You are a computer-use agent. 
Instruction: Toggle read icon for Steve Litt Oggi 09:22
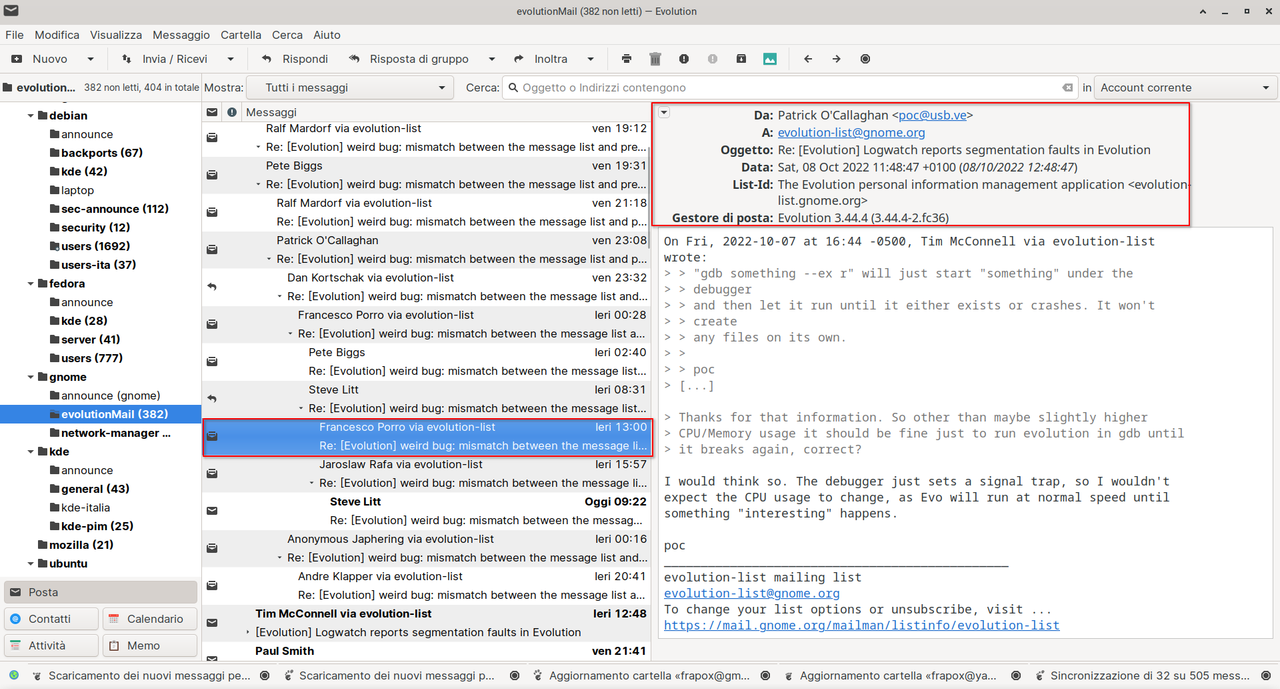pyautogui.click(x=212, y=511)
